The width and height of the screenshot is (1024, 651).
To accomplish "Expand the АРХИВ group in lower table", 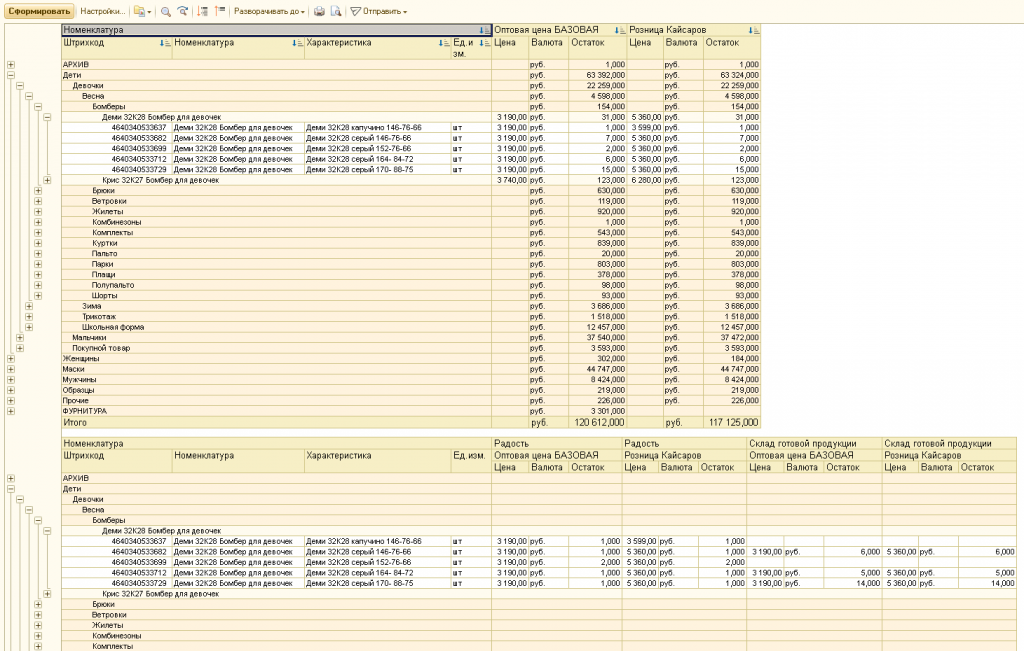I will click(x=10, y=478).
